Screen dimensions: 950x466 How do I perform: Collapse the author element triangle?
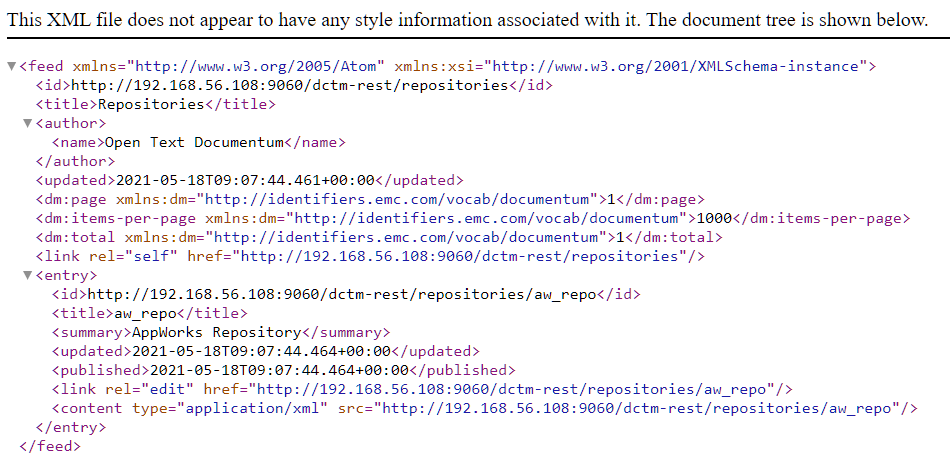pos(27,124)
